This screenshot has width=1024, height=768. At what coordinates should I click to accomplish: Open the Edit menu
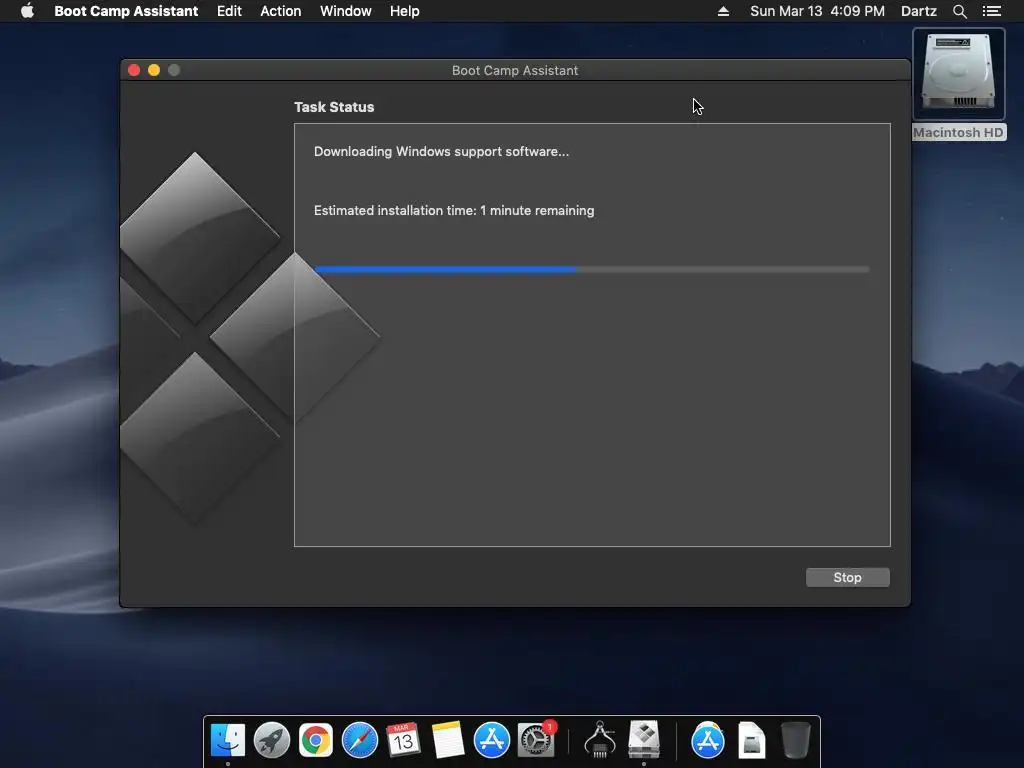coord(229,11)
